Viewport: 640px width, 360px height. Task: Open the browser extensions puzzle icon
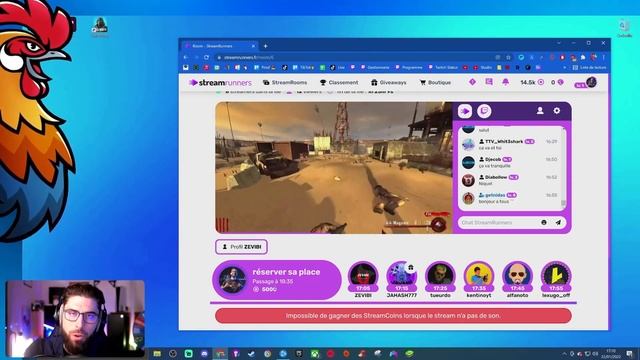pos(583,57)
